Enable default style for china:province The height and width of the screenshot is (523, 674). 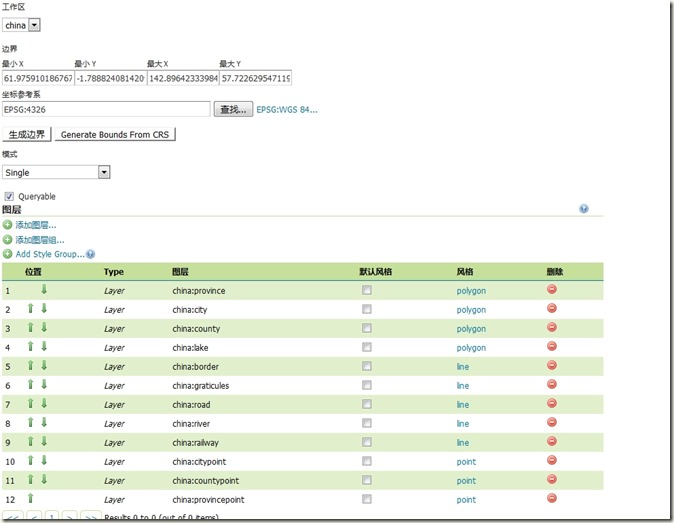point(367,290)
